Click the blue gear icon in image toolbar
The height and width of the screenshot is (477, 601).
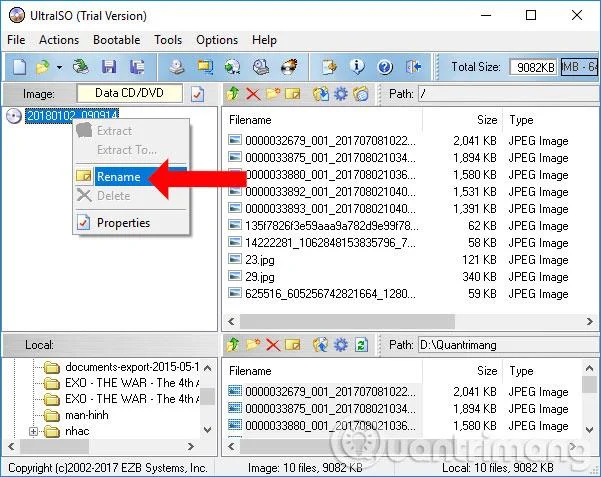(341, 94)
